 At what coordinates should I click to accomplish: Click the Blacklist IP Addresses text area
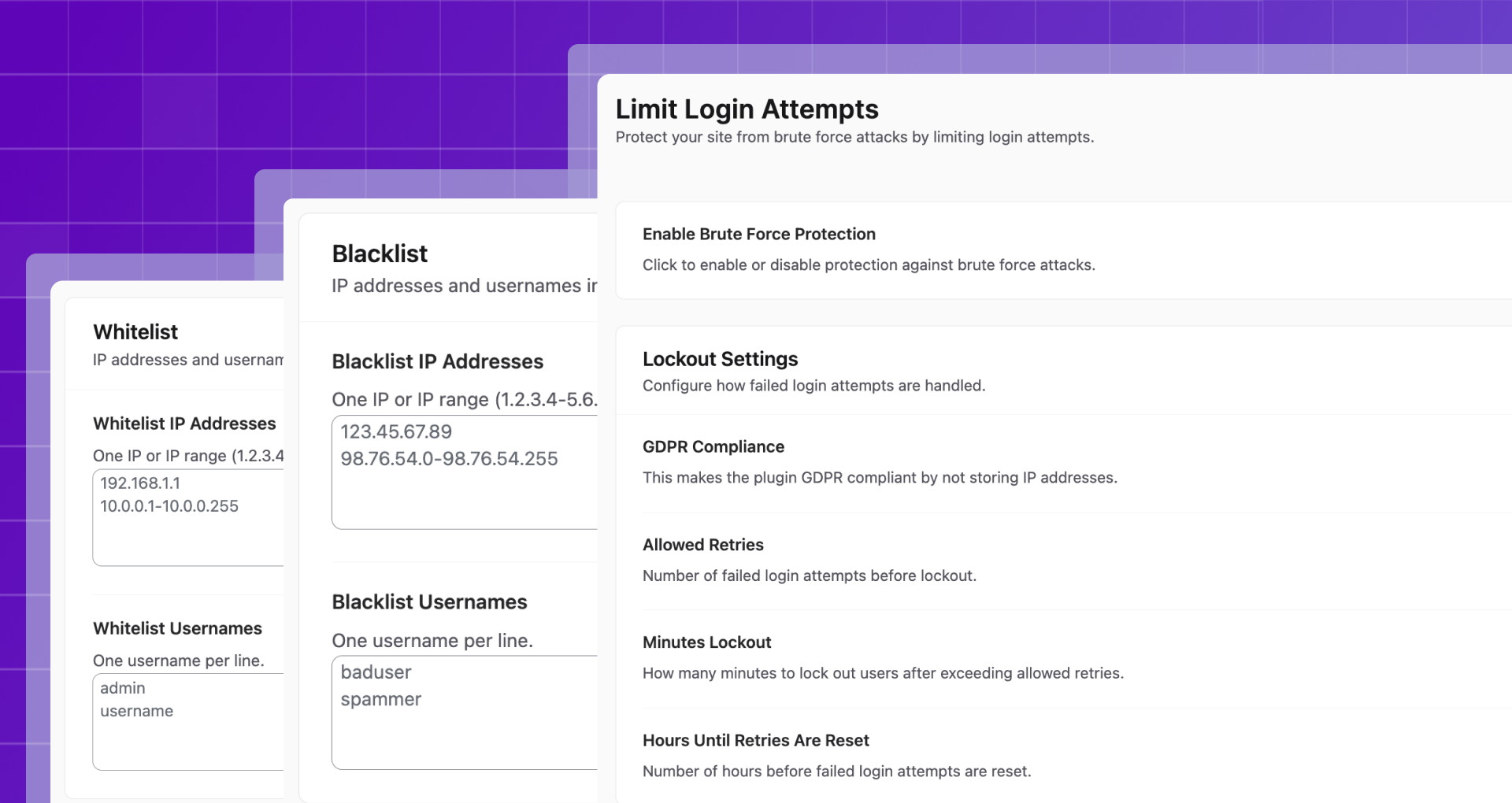(x=465, y=472)
